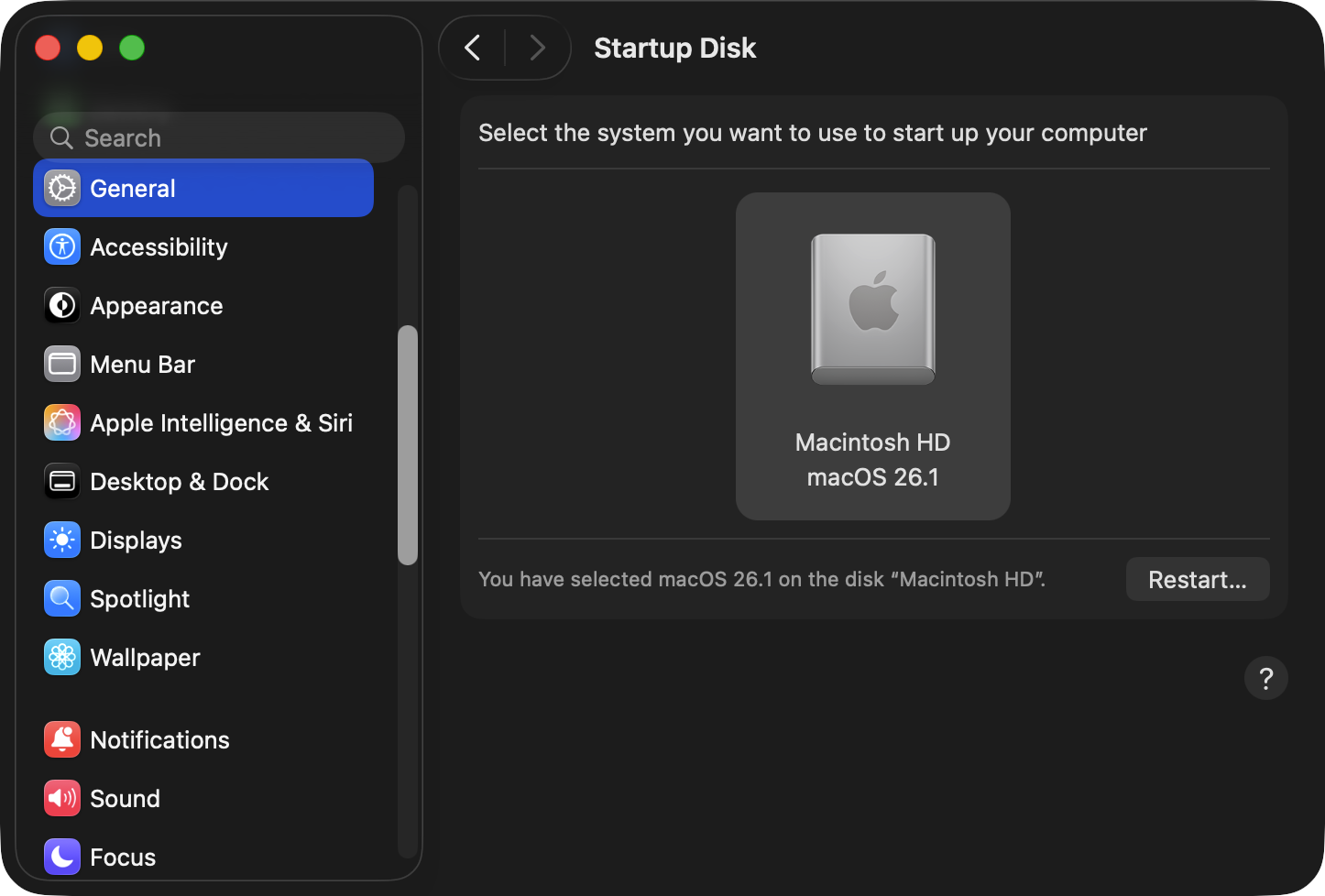1325x896 pixels.
Task: Open Focus settings
Action: tap(203, 857)
